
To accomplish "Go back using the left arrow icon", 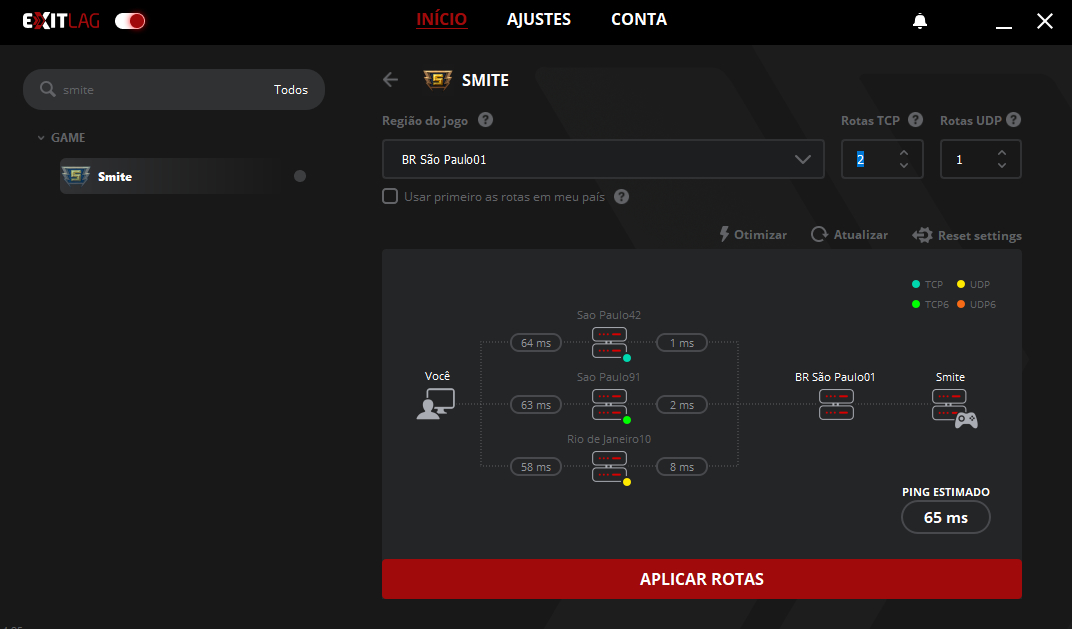I will tap(391, 80).
